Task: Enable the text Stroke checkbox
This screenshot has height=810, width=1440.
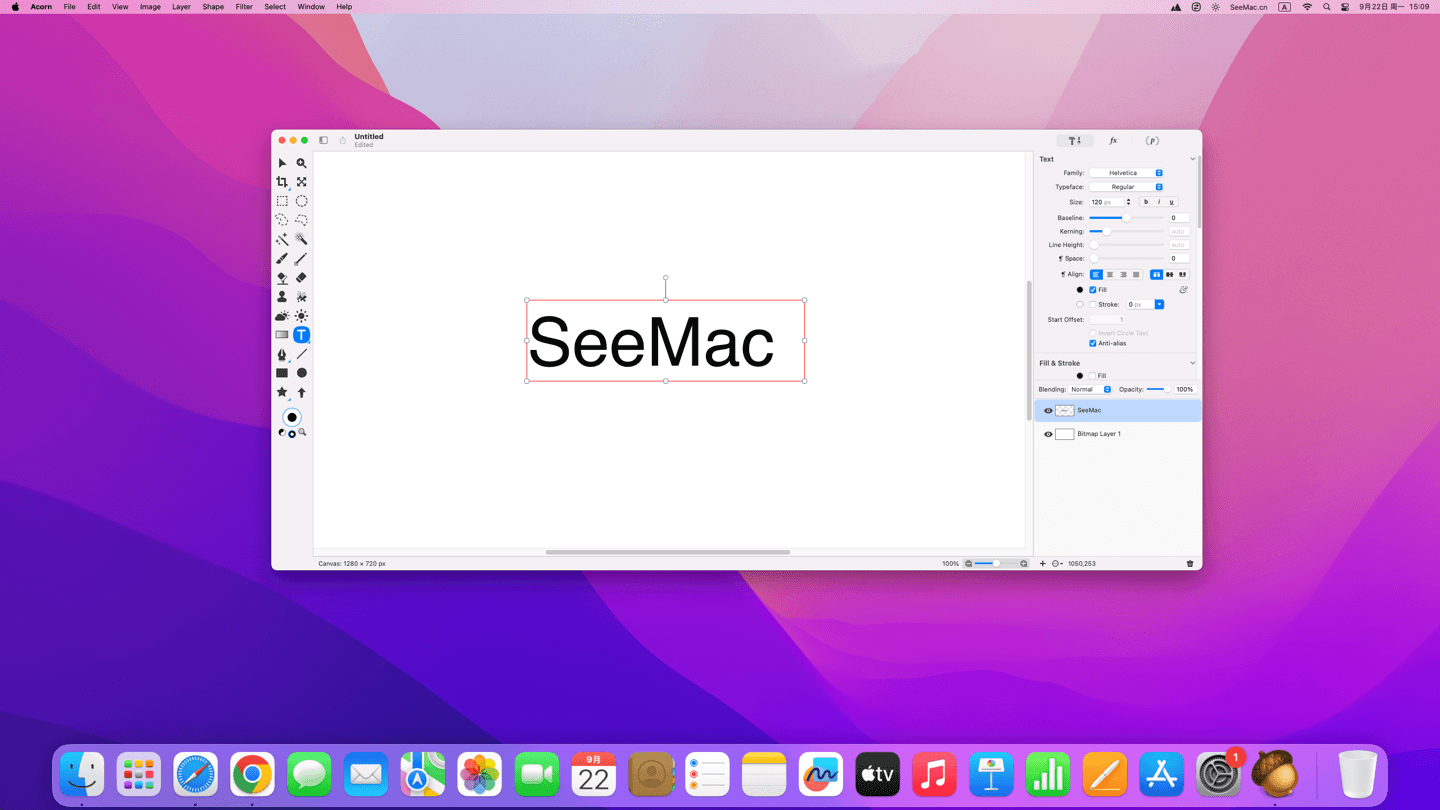Action: pyautogui.click(x=1093, y=304)
